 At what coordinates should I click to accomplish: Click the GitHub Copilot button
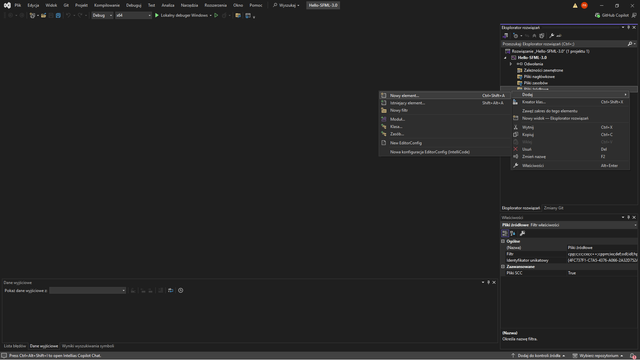point(611,16)
